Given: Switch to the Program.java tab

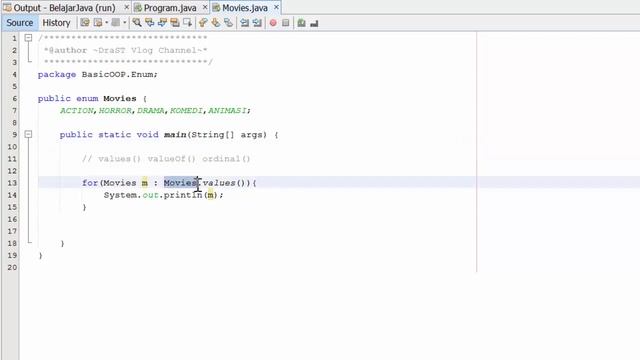Looking at the screenshot, I should [170, 8].
